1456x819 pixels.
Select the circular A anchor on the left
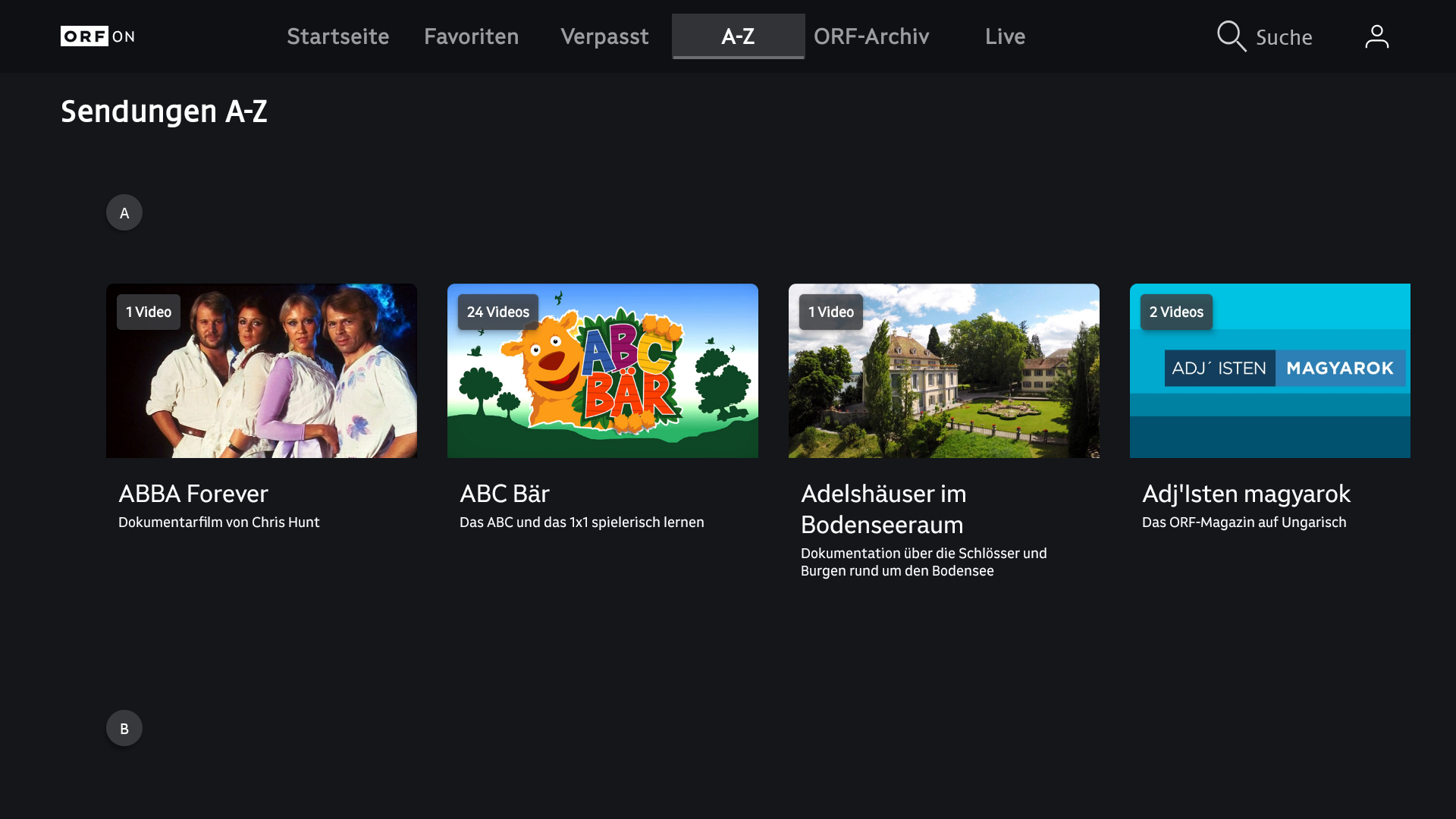pyautogui.click(x=124, y=212)
